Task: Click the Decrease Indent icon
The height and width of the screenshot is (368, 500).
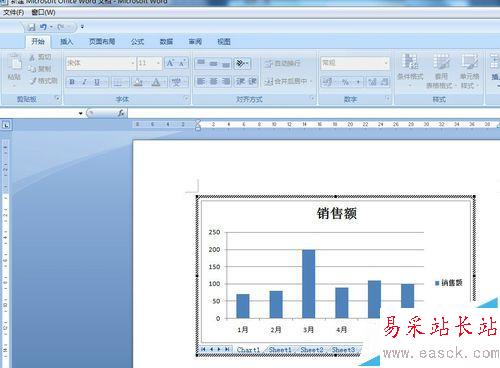Action: click(x=240, y=81)
